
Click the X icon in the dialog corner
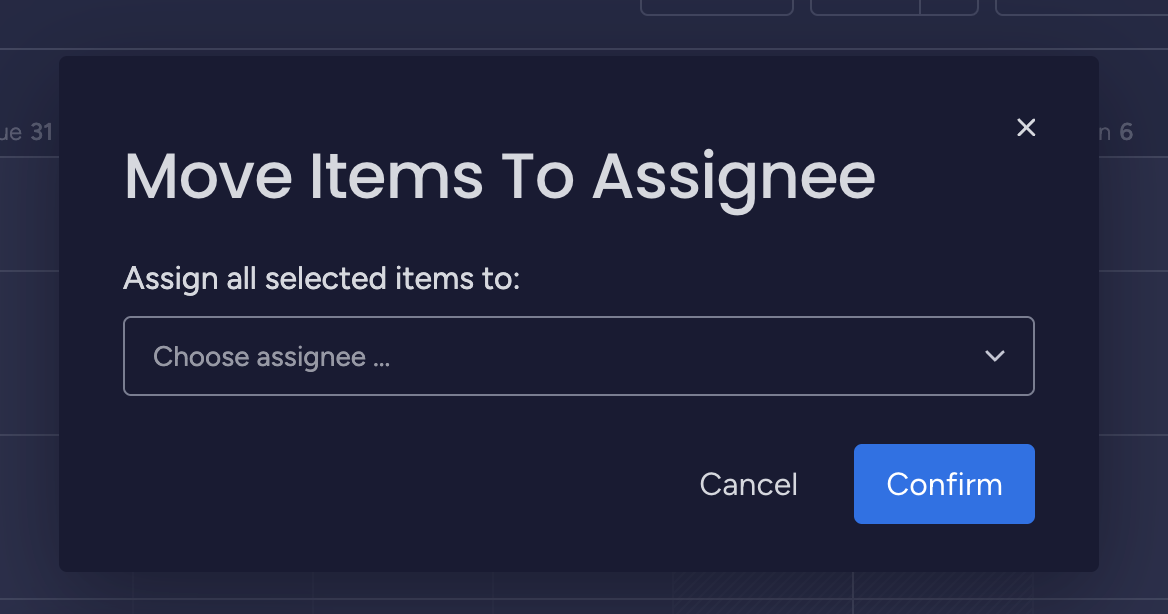[1025, 128]
